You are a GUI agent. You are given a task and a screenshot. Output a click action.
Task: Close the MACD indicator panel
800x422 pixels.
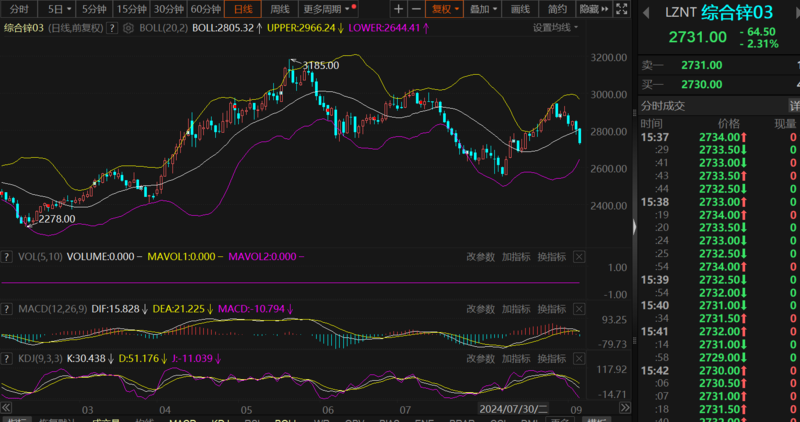tap(578, 308)
